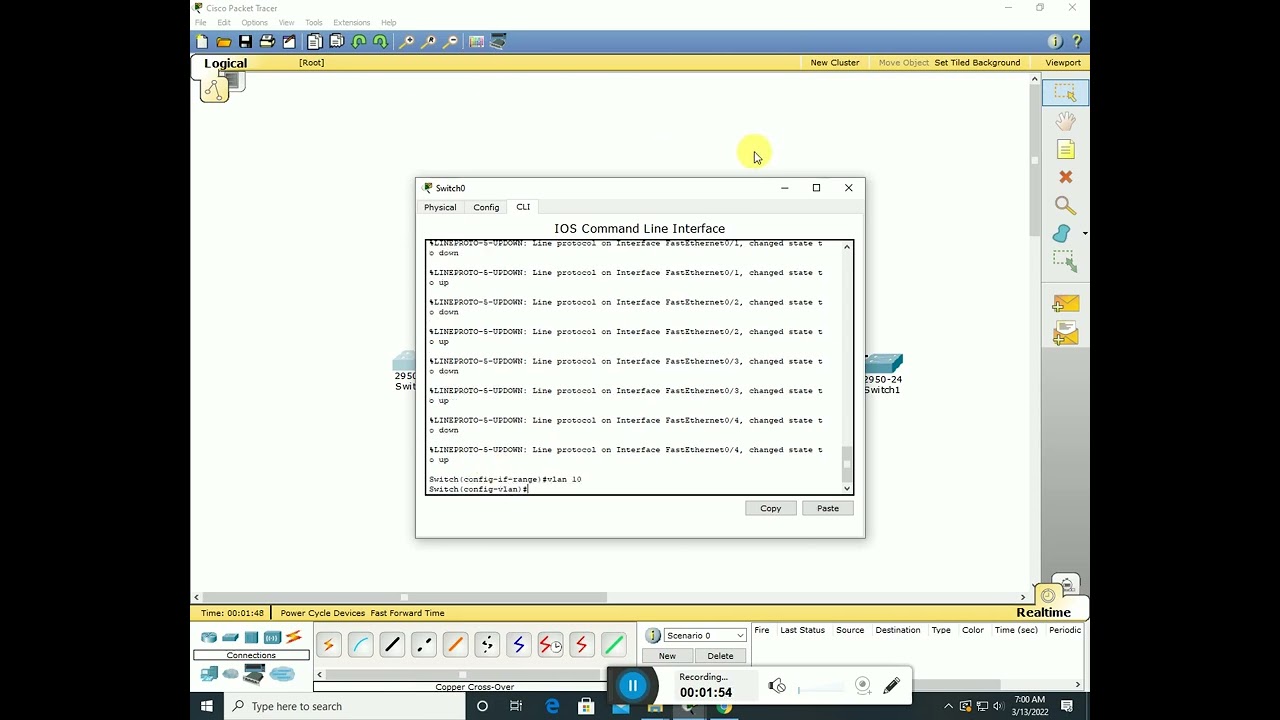The height and width of the screenshot is (720, 1280).
Task: Select Switches device category
Action: click(x=230, y=637)
